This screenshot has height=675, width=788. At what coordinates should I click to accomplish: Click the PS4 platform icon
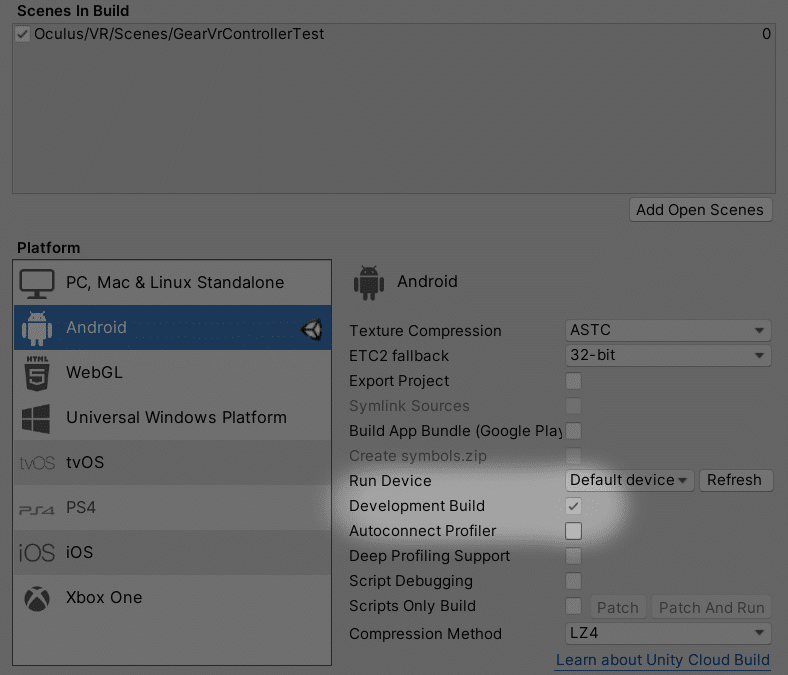tap(37, 508)
